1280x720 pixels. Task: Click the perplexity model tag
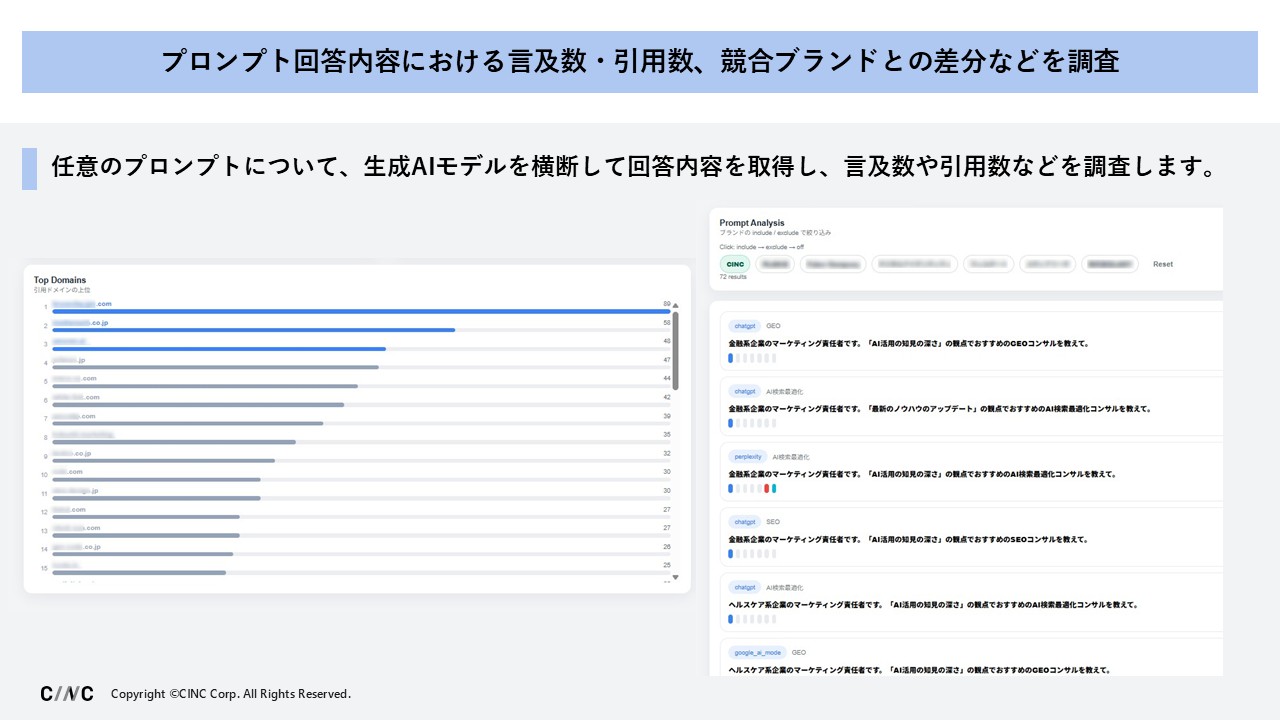tap(747, 457)
